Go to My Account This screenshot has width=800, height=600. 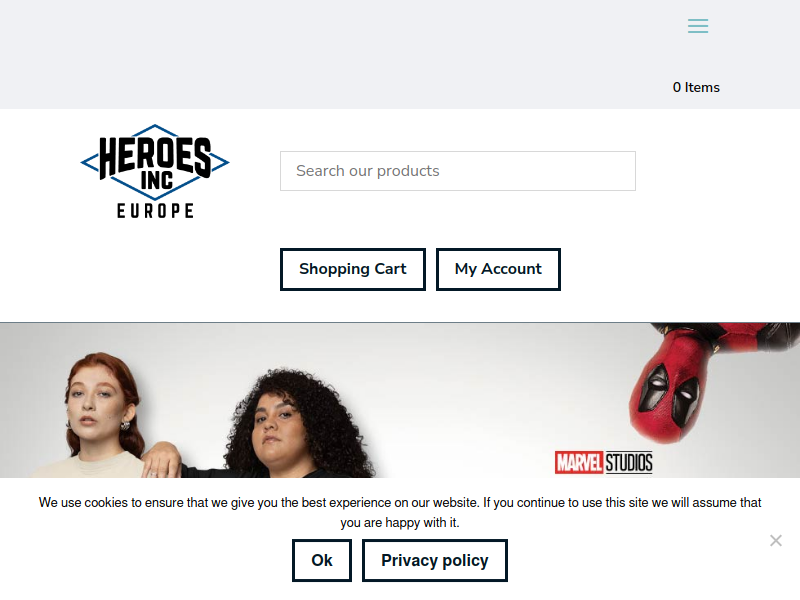pos(498,269)
